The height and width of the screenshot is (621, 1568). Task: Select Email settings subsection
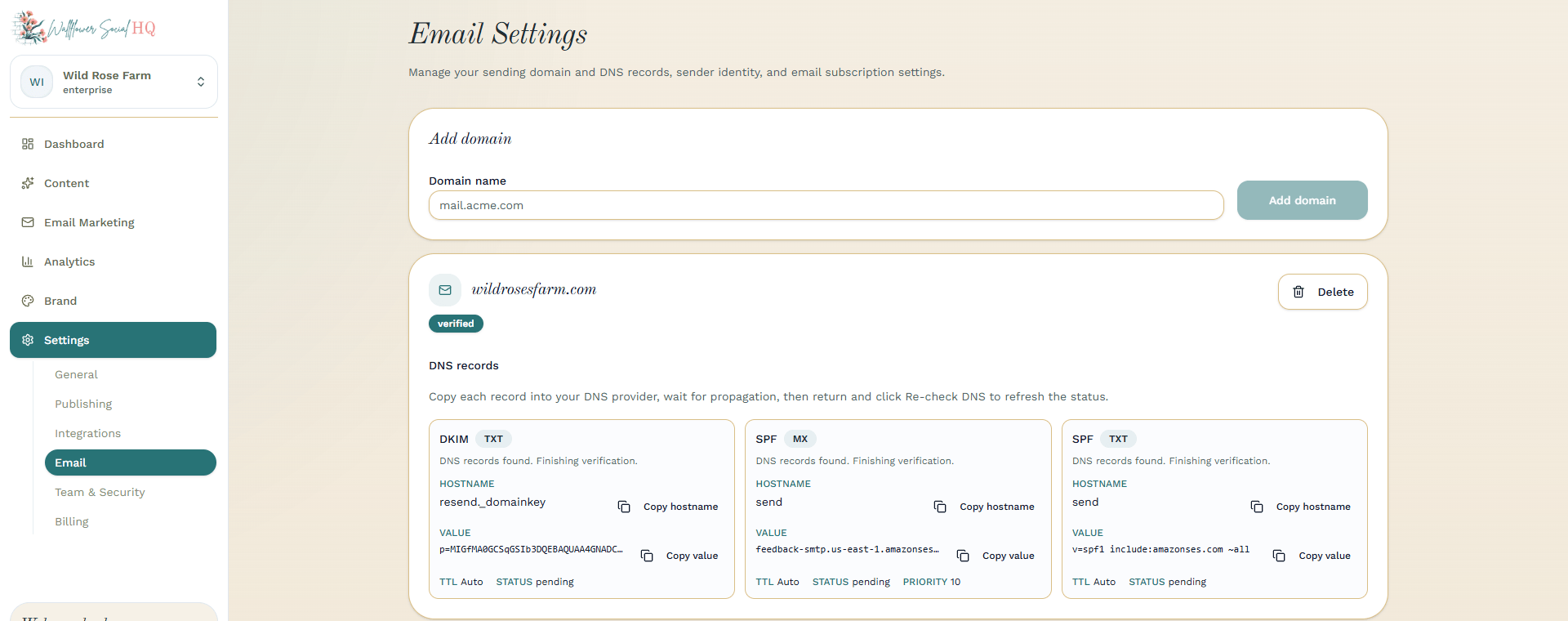131,462
